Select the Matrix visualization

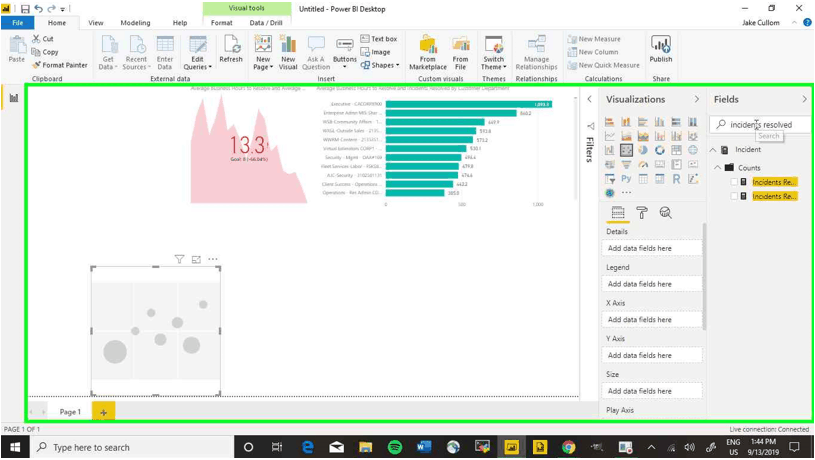point(660,179)
